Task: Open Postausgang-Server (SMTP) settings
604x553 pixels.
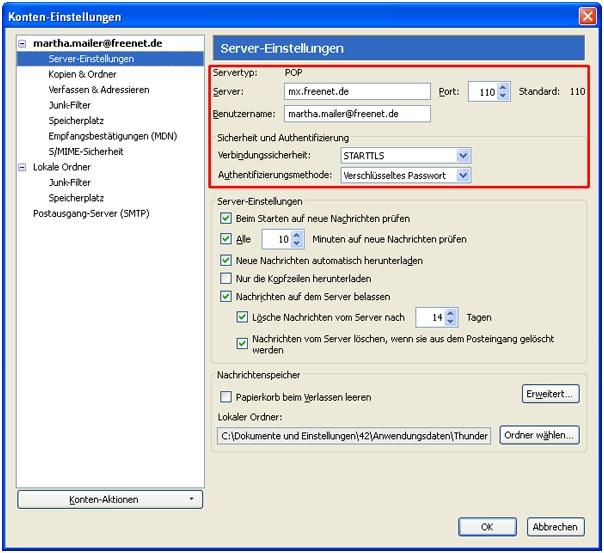Action: tap(91, 213)
